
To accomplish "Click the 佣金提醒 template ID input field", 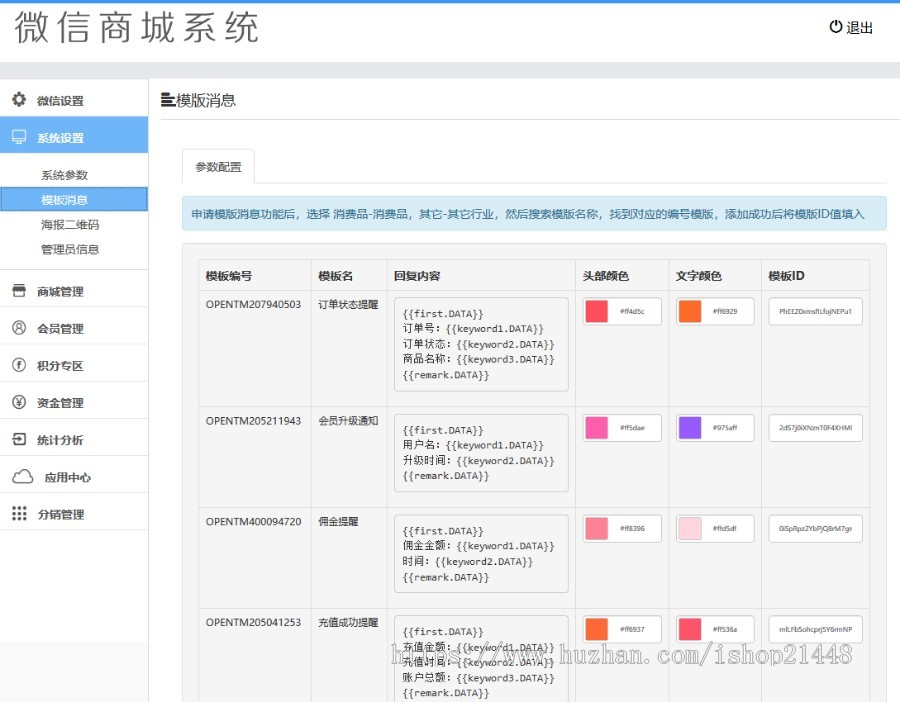I will coord(817,528).
